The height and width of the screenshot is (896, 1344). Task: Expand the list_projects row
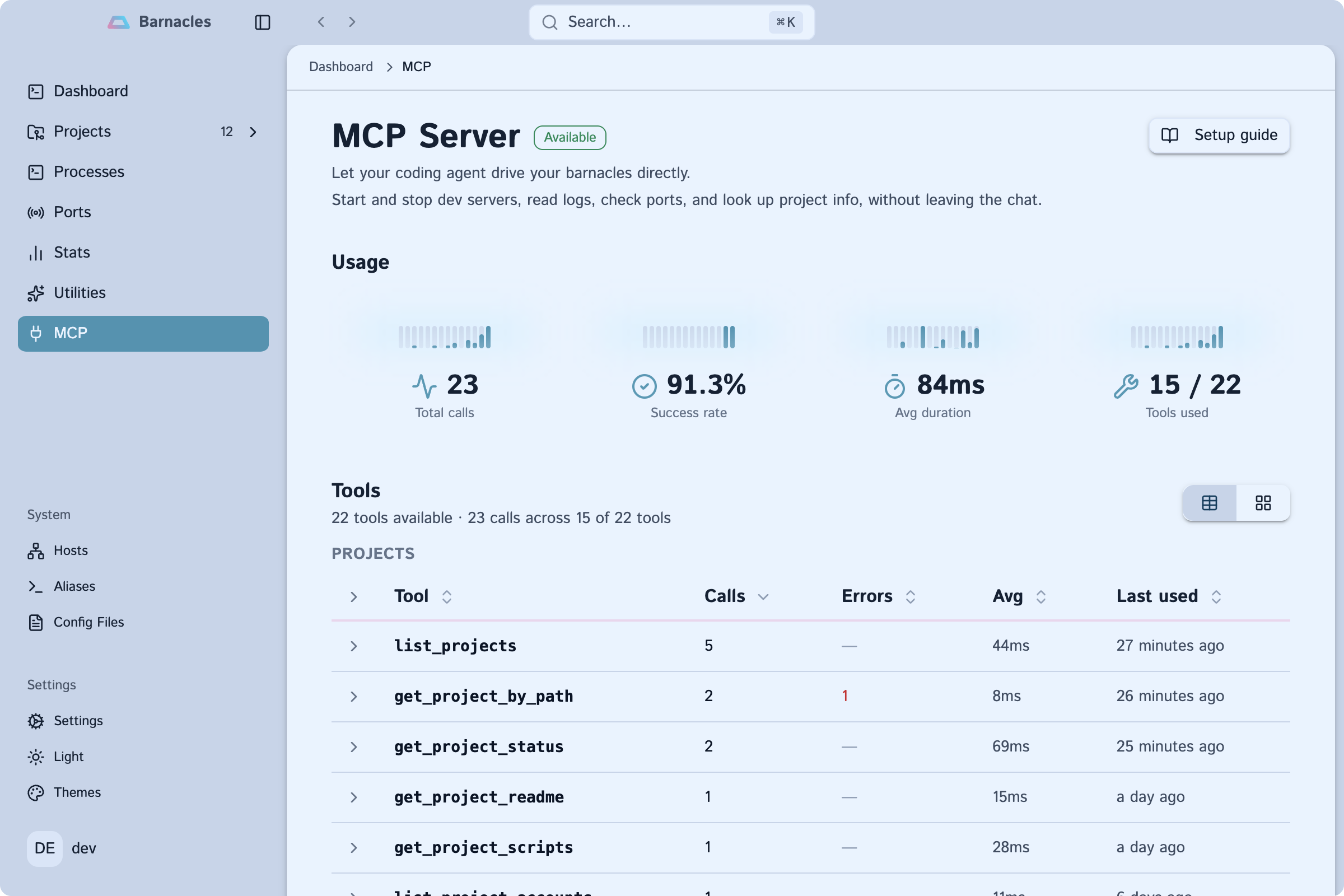point(354,646)
